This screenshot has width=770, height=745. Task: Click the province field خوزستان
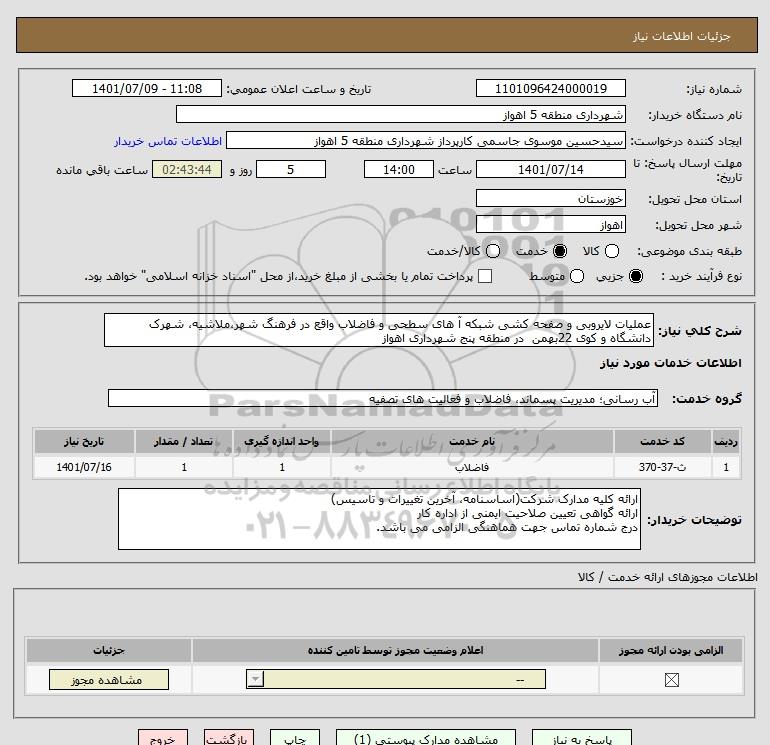coord(550,198)
